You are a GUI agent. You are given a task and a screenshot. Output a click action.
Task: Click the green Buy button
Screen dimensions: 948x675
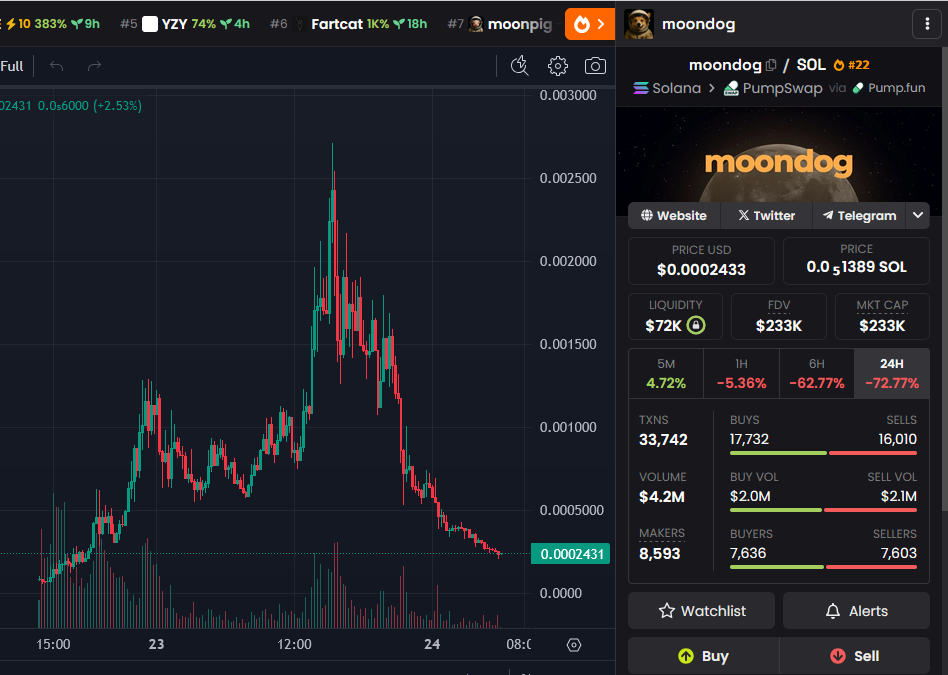[x=704, y=656]
